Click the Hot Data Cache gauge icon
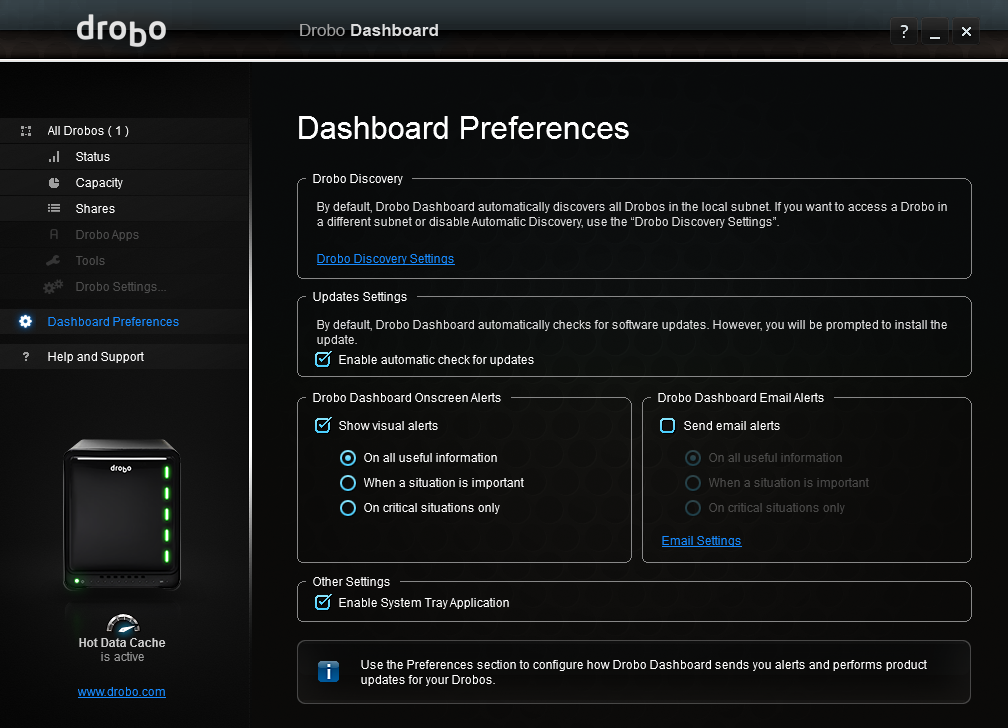The height and width of the screenshot is (728, 1008). click(122, 623)
